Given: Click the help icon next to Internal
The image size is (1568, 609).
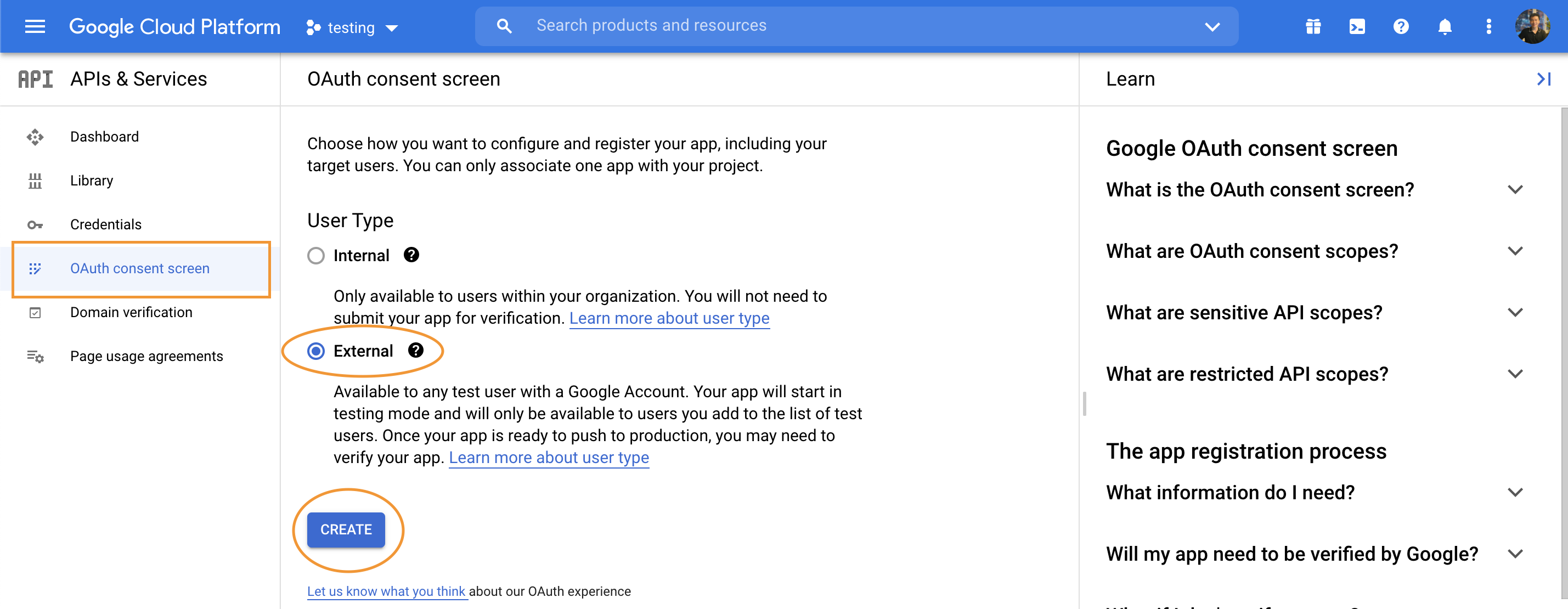Looking at the screenshot, I should (x=411, y=255).
